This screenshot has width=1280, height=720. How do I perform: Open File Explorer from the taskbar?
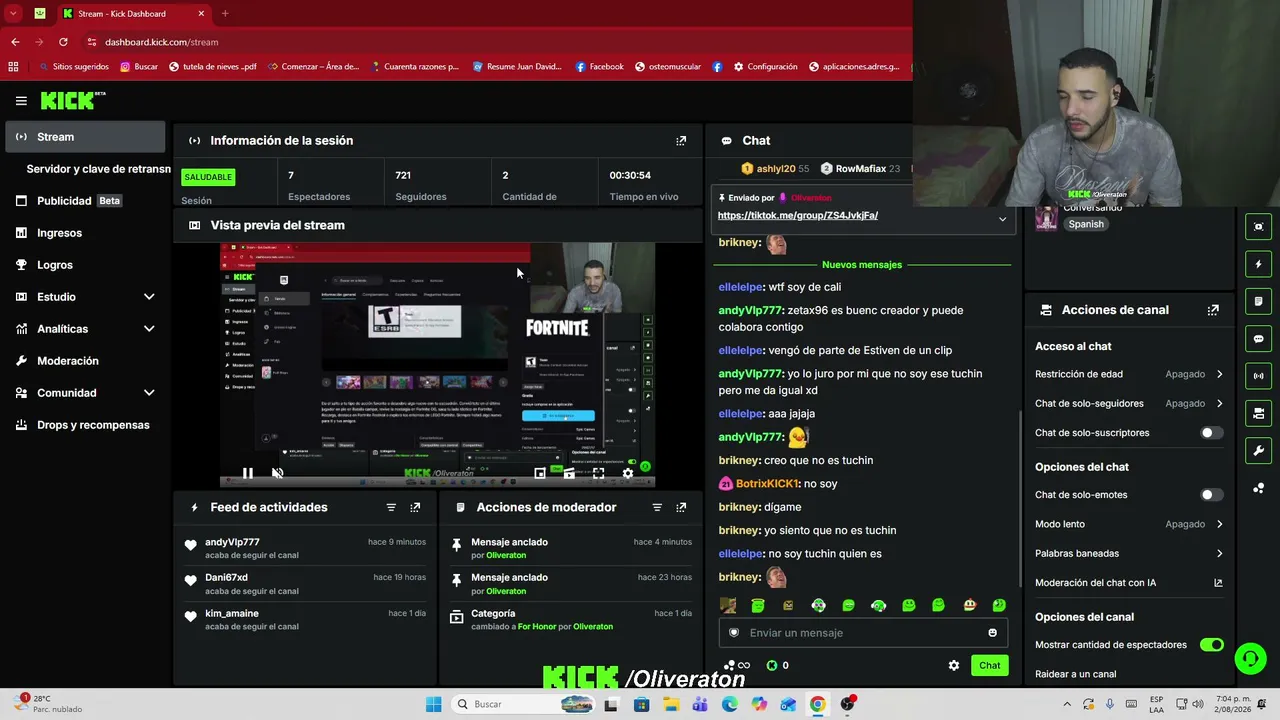click(671, 704)
